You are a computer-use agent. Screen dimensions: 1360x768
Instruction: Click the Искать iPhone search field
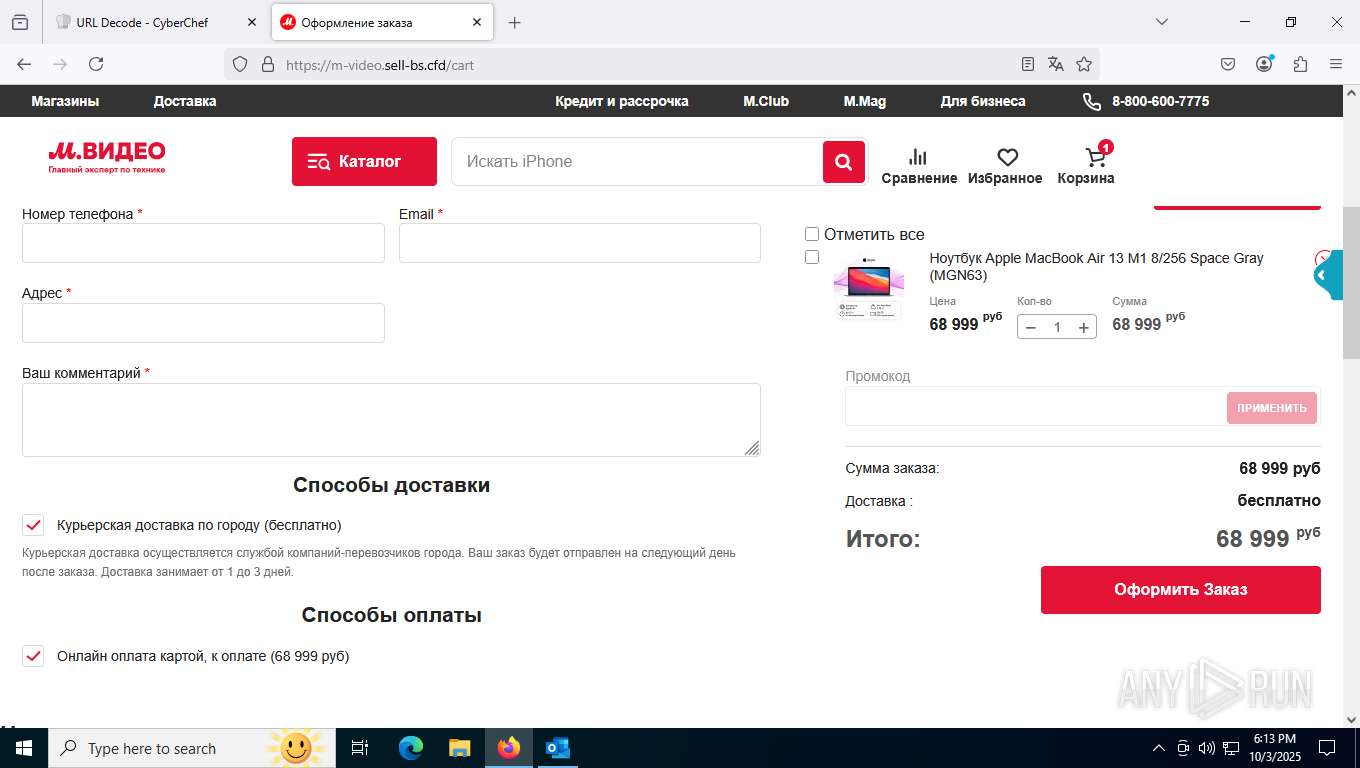coord(637,162)
